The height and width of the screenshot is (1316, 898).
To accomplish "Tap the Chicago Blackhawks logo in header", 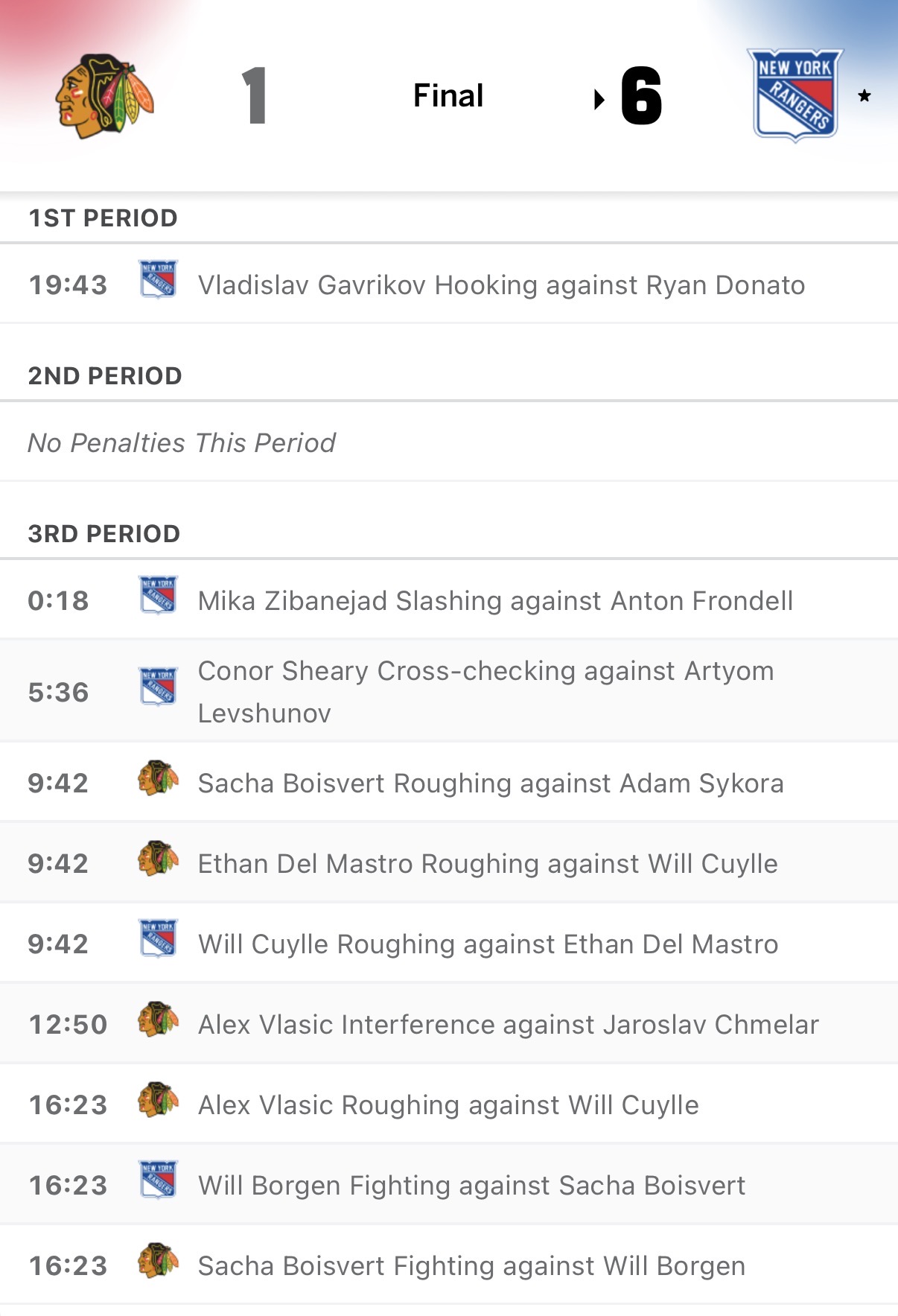I will point(104,96).
